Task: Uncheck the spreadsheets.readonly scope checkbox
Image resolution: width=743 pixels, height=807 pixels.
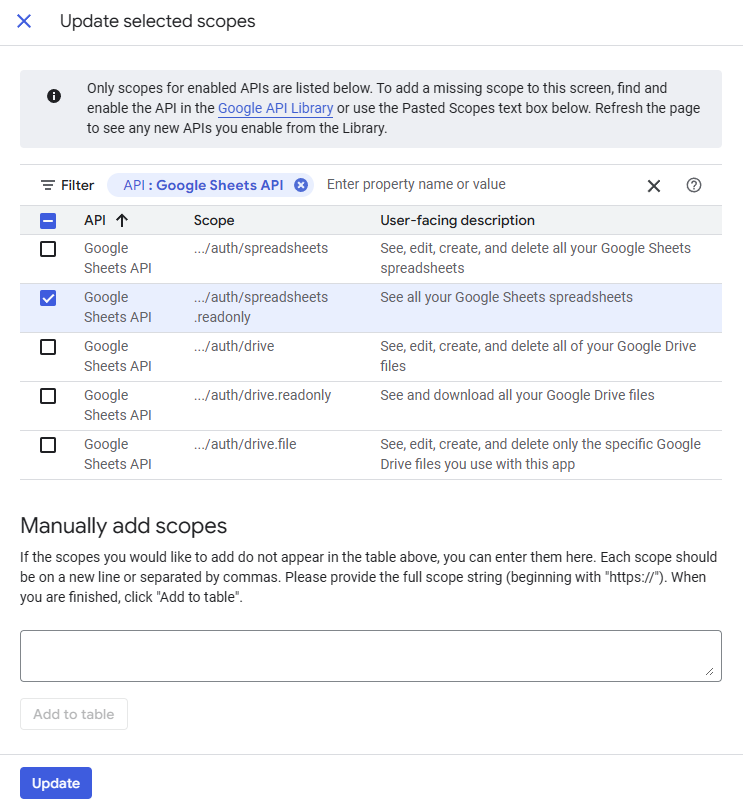Action: coord(48,298)
